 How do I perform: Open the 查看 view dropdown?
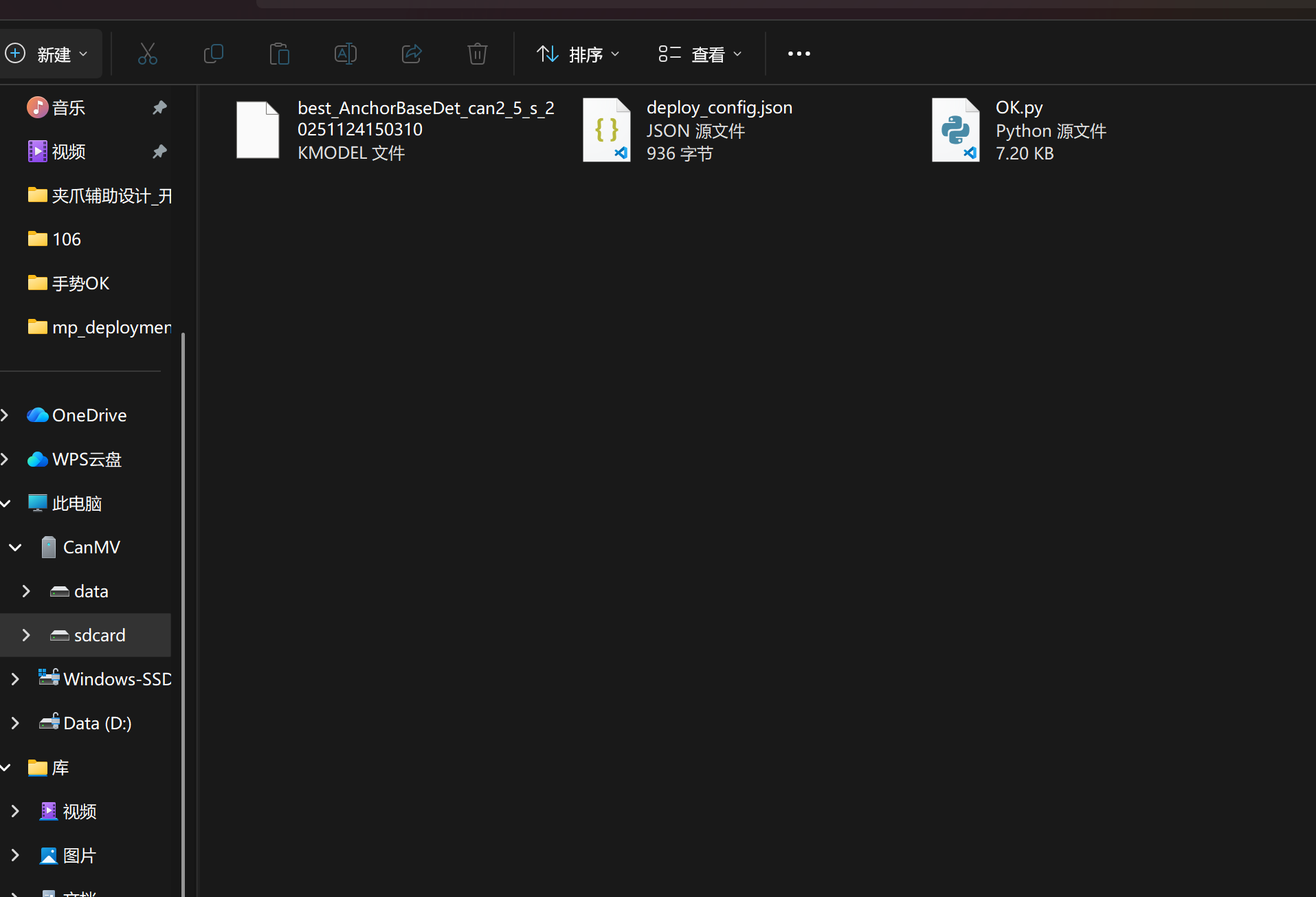[700, 54]
